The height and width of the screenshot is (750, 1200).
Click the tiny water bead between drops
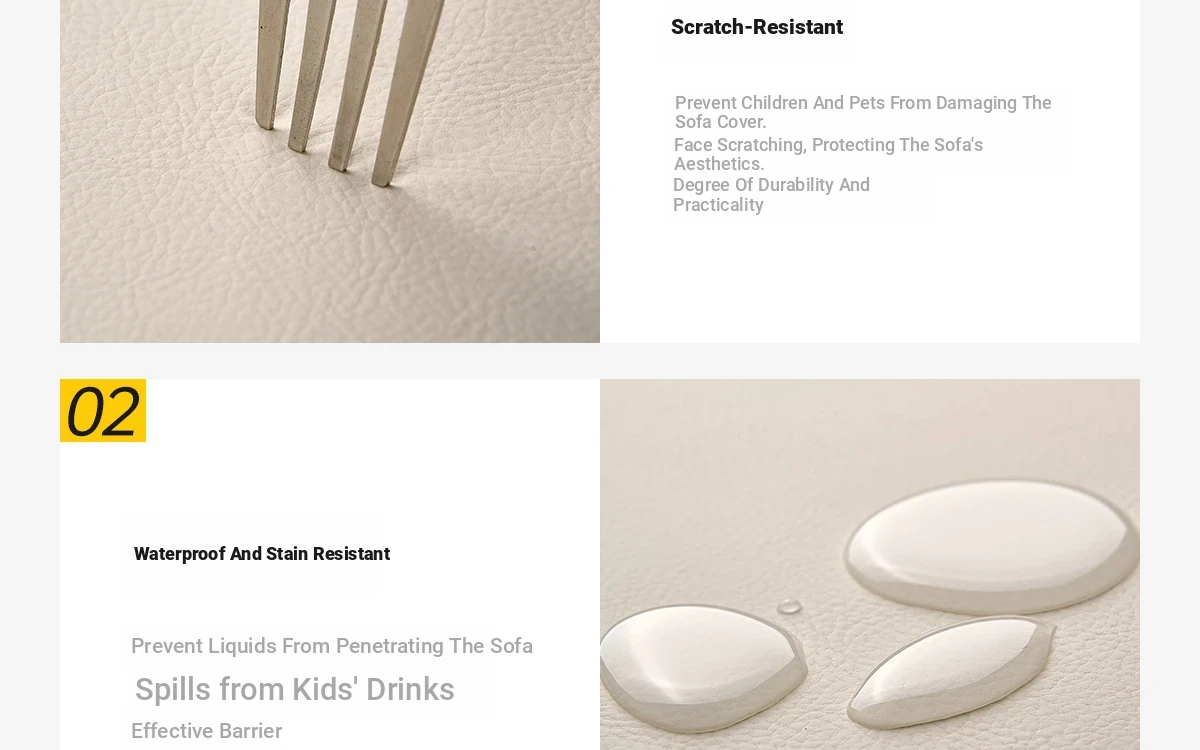(x=789, y=606)
